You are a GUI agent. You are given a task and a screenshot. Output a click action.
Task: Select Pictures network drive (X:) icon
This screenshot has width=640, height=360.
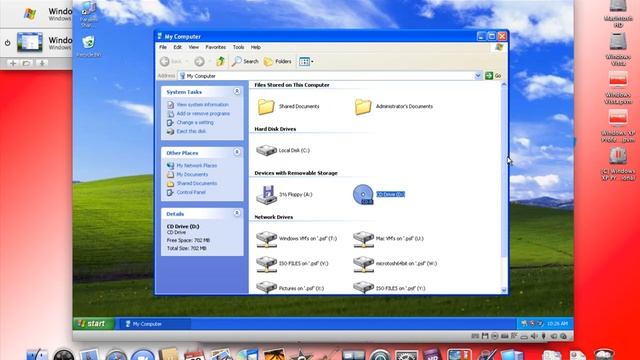(x=266, y=287)
